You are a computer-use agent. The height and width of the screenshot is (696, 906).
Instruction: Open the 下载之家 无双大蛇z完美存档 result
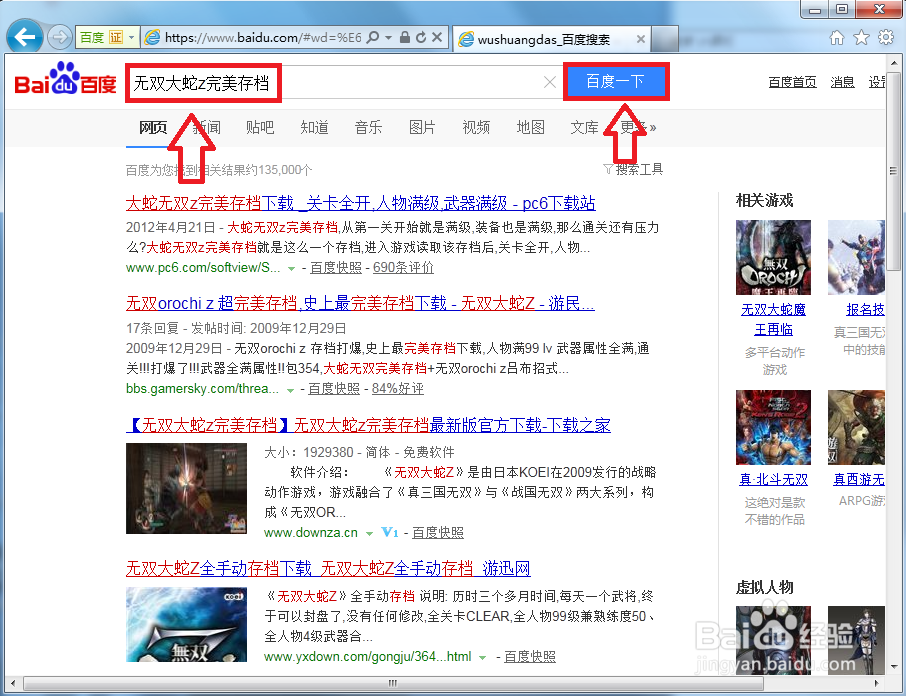[x=368, y=425]
